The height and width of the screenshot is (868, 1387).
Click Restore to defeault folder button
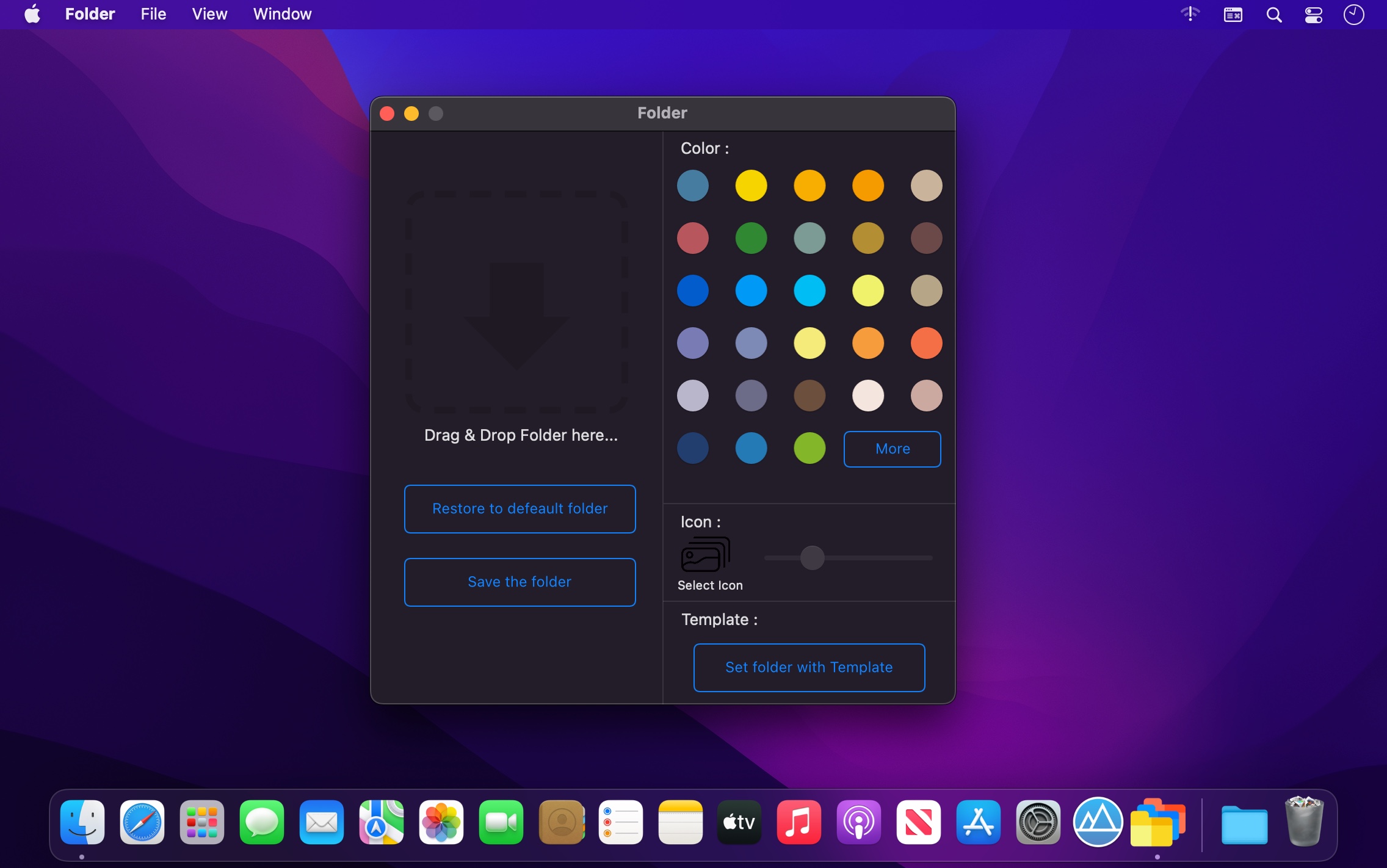point(520,509)
